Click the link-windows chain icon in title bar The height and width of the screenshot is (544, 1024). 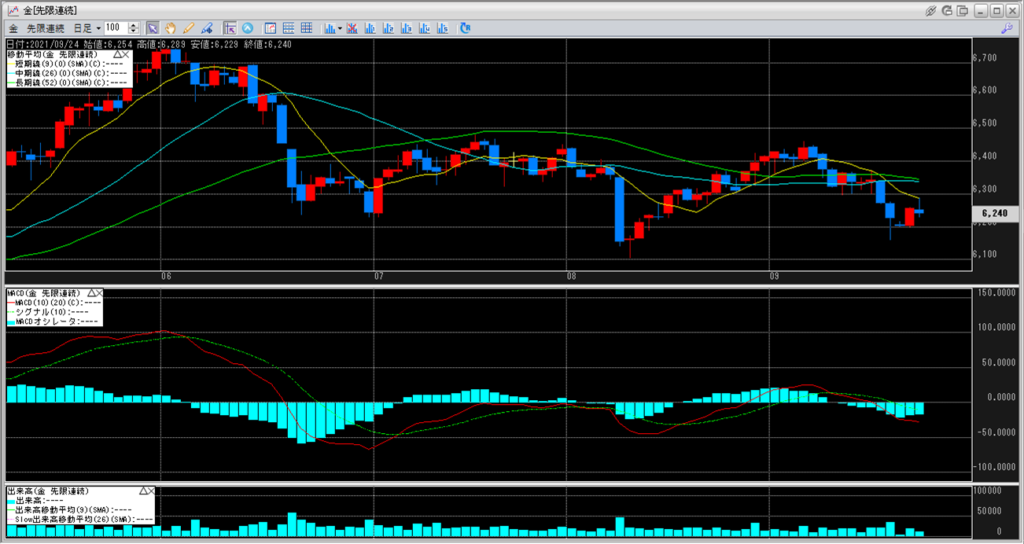coord(931,10)
